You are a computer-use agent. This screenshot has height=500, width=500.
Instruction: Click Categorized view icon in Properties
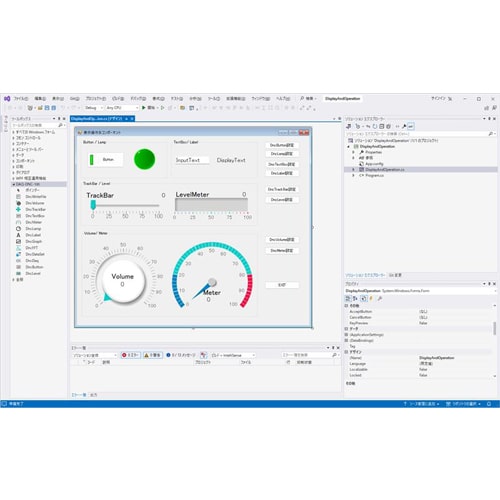click(348, 299)
